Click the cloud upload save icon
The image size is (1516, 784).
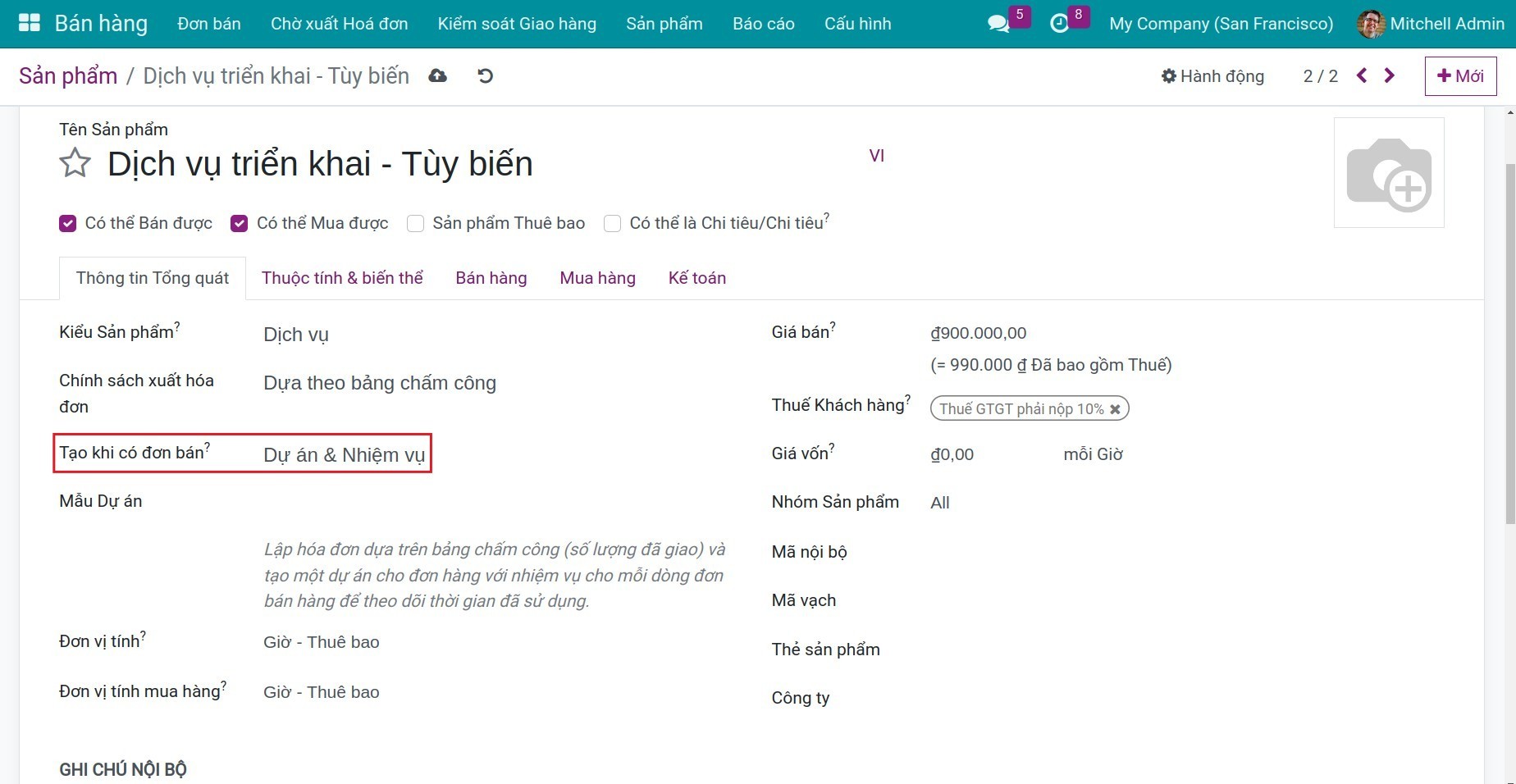pyautogui.click(x=438, y=76)
